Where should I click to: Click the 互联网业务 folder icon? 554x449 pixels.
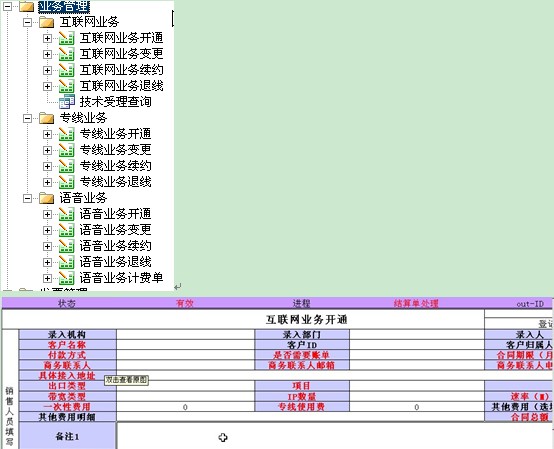[47, 22]
